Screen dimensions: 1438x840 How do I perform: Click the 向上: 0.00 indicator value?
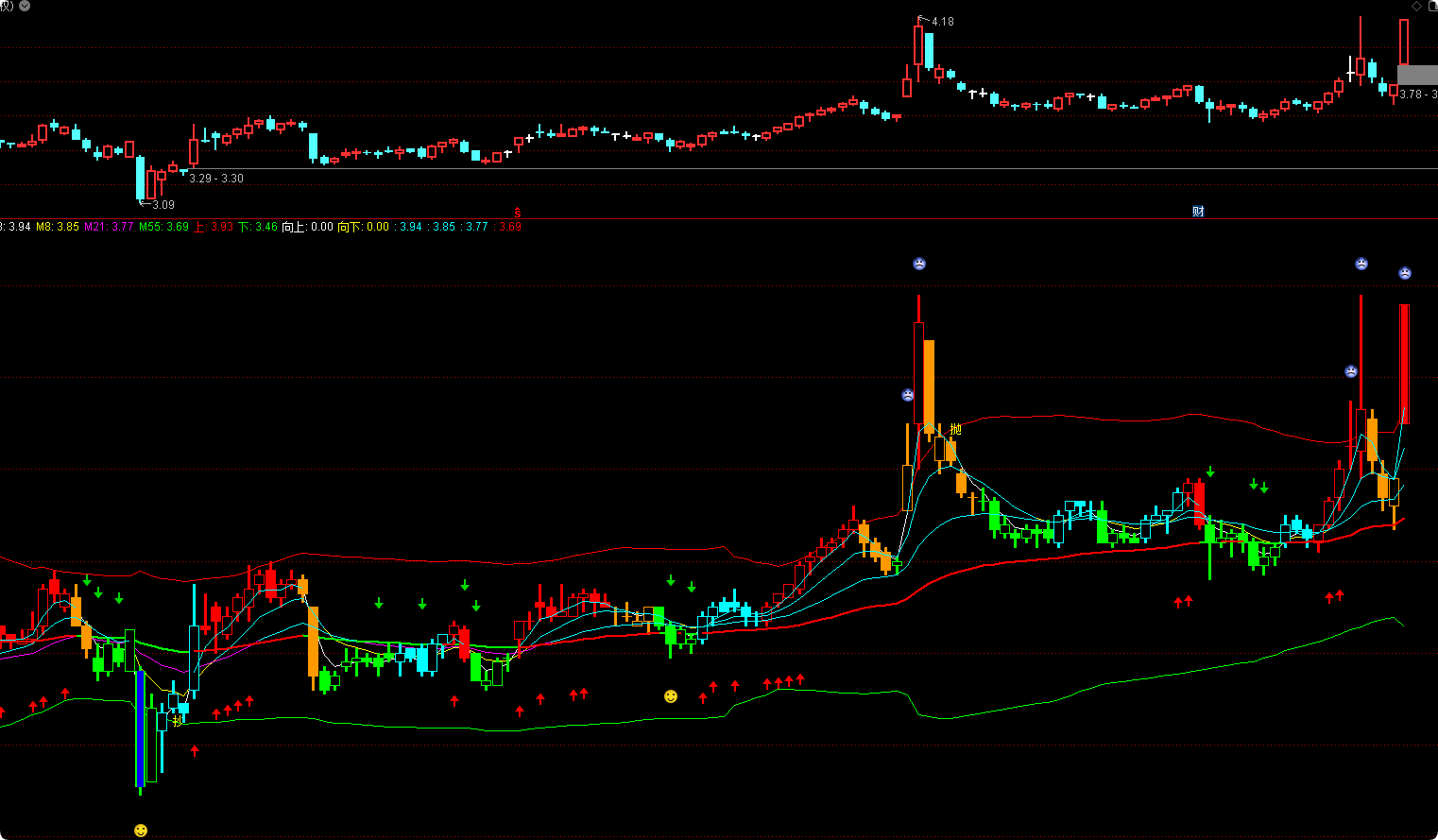click(x=308, y=227)
